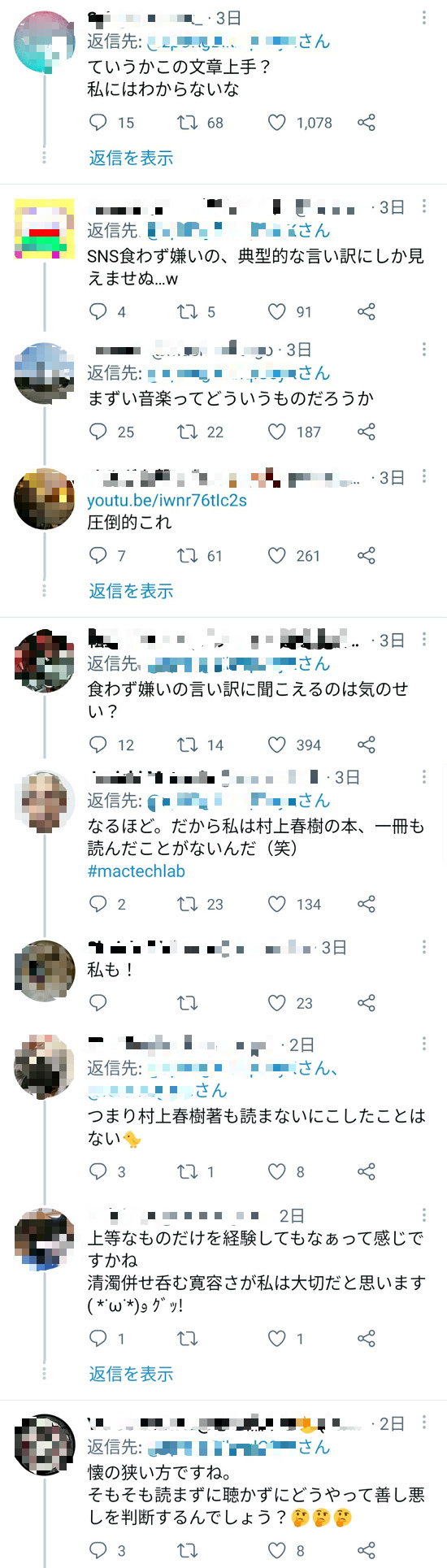Retweet the 村上春樹の本 tweet with 23 retweets
The height and width of the screenshot is (1568, 447).
tap(188, 905)
